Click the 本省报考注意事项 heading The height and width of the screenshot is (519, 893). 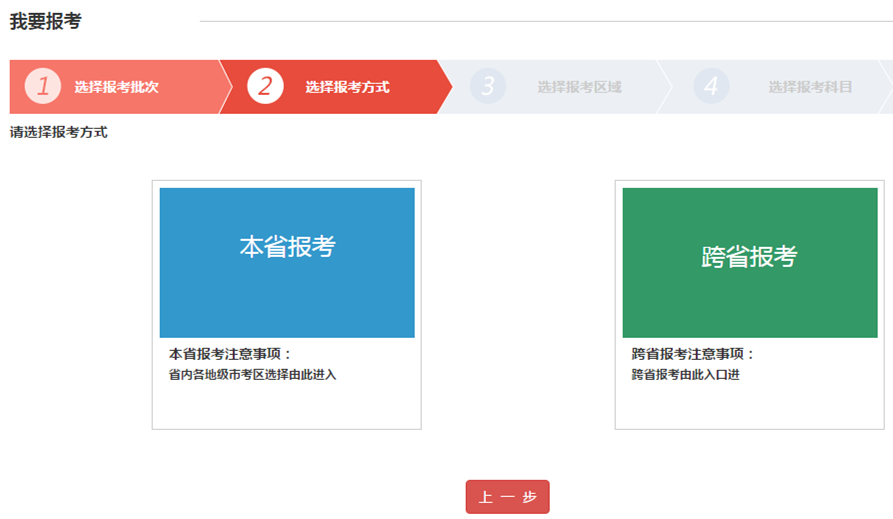point(230,354)
